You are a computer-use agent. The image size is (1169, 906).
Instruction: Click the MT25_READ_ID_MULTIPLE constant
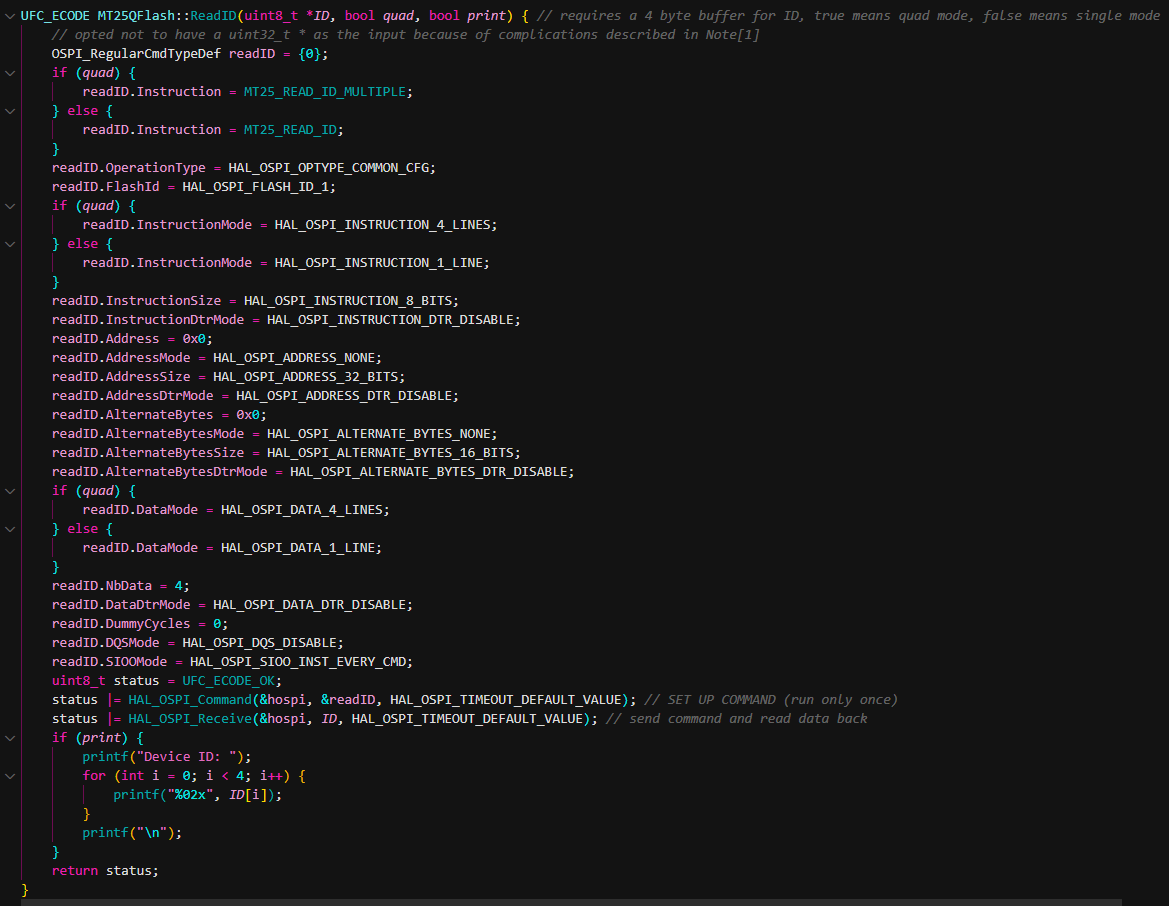click(x=324, y=92)
